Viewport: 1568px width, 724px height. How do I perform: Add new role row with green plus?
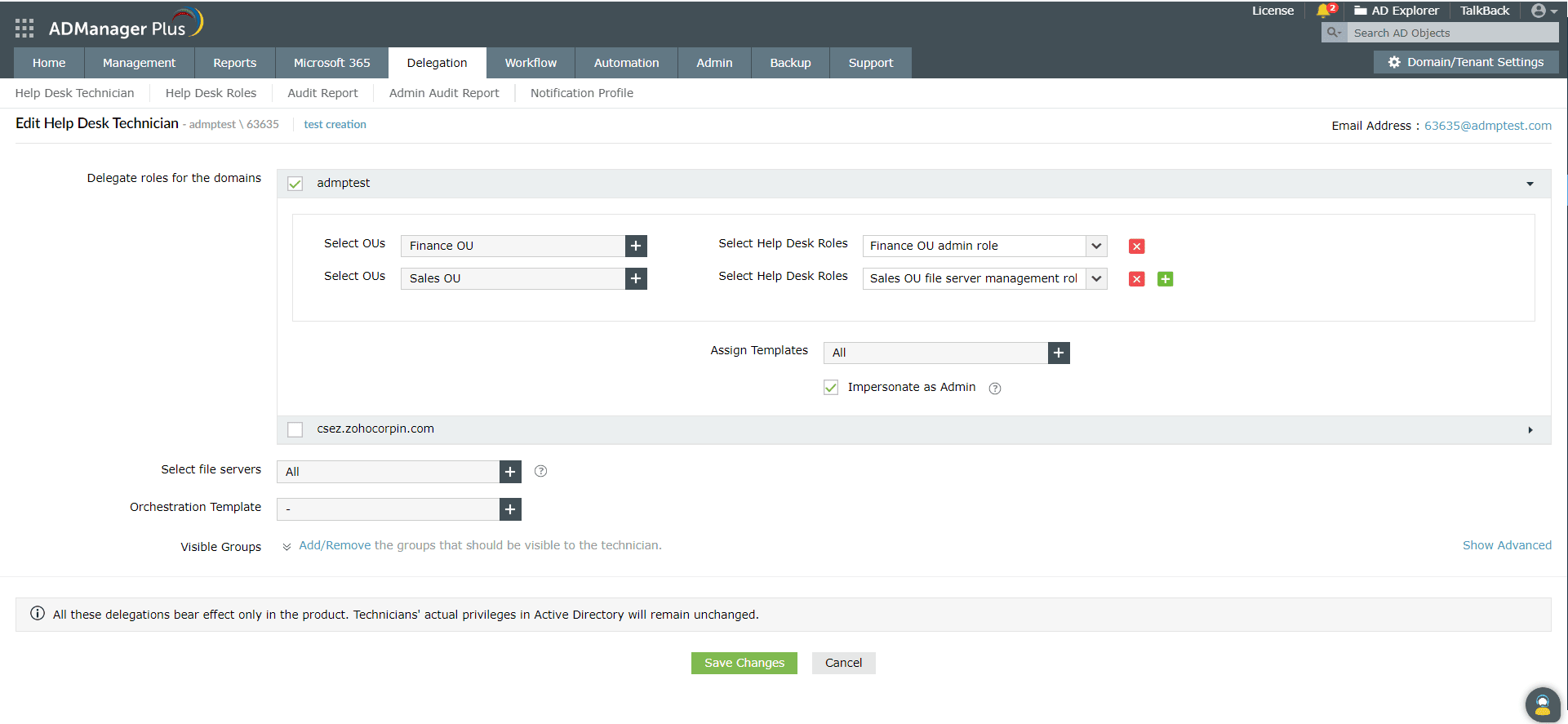tap(1165, 279)
